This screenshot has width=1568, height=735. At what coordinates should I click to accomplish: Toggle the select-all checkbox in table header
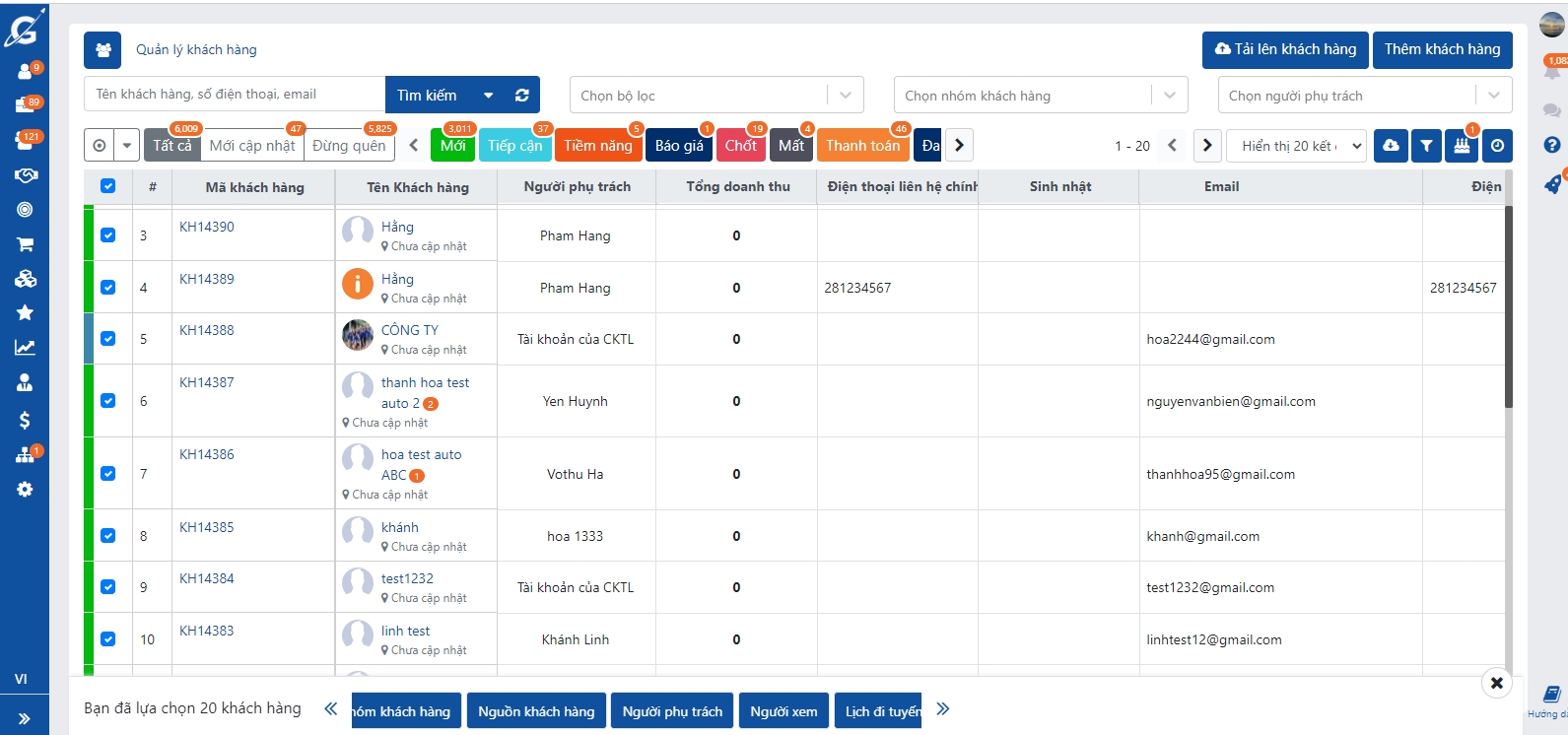coord(108,186)
